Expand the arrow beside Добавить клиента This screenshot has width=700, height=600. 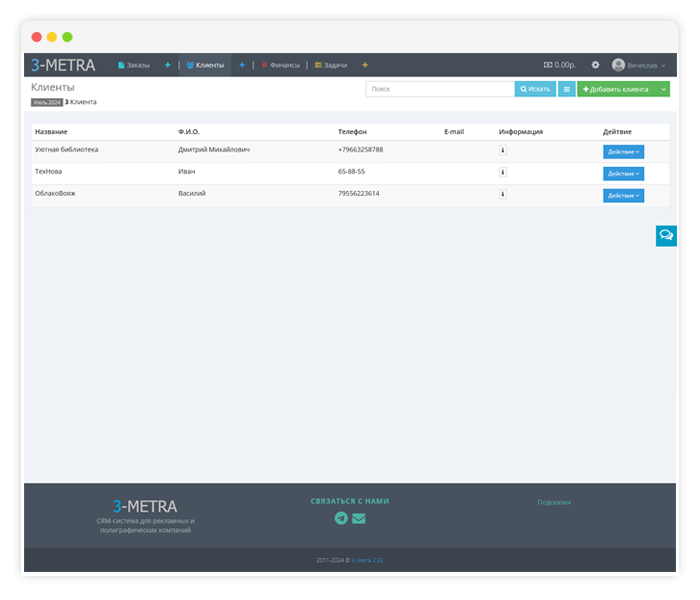tap(664, 89)
